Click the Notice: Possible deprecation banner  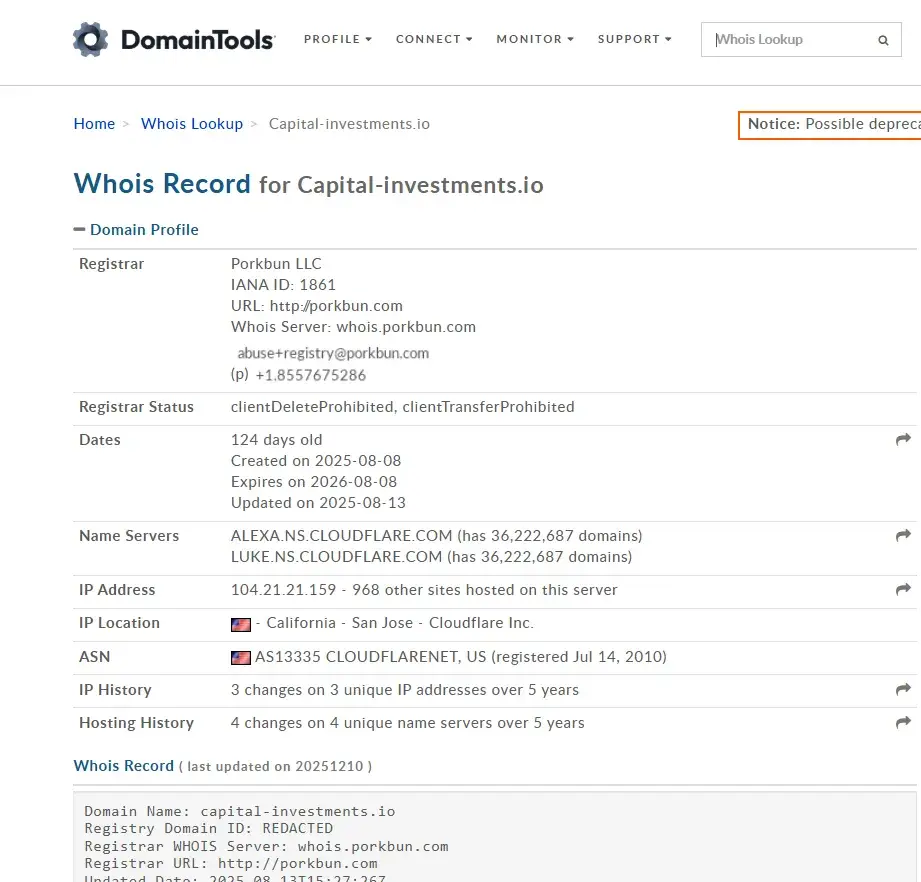[829, 124]
